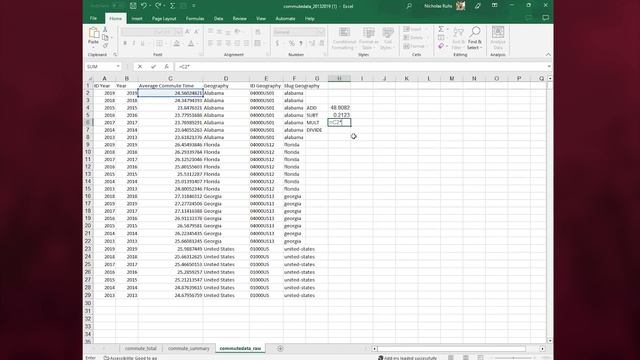Click the vertical scrollbar down arrow
Viewport: 640px width, 360px height.
(550, 340)
